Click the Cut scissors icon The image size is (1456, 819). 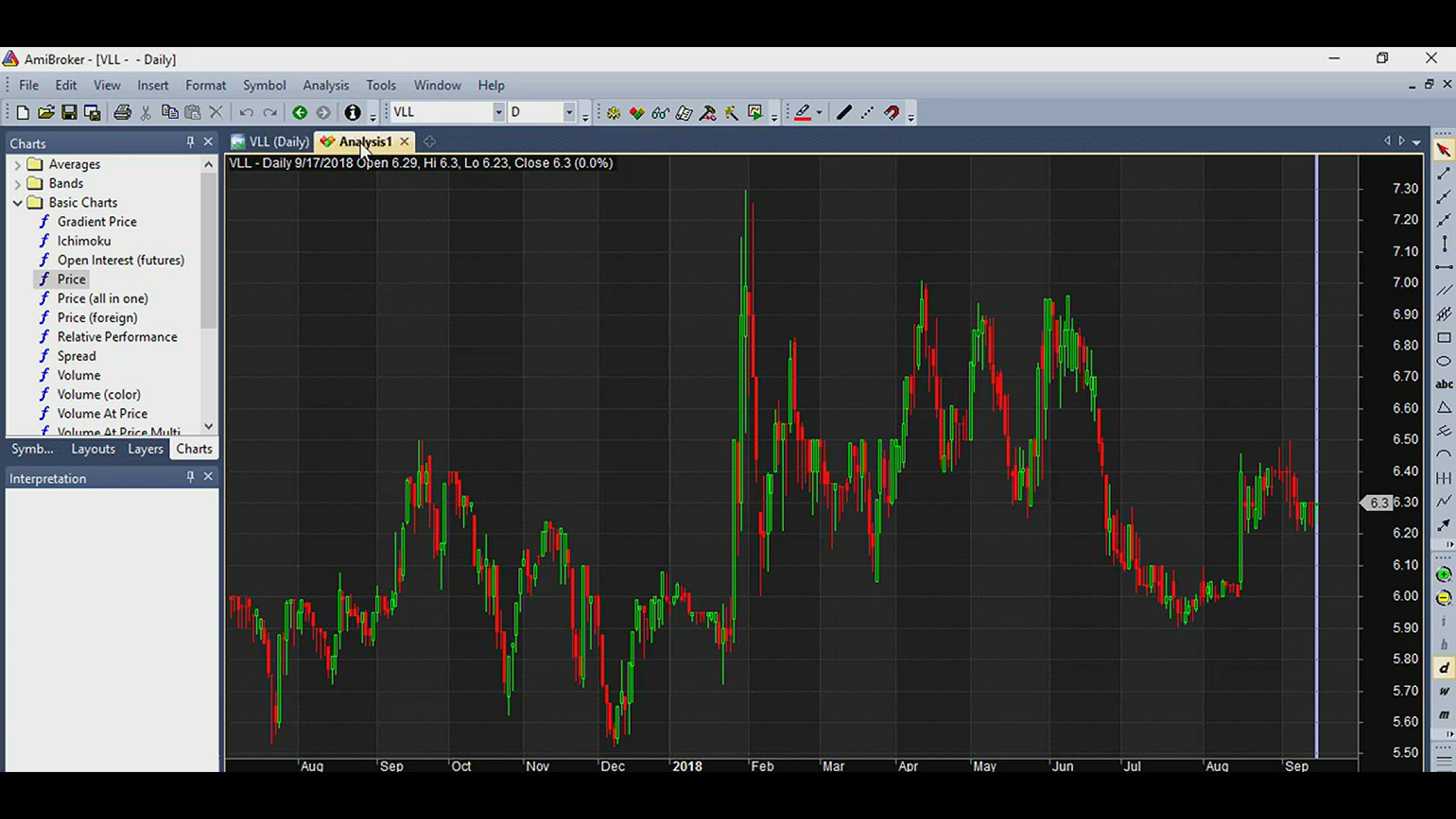146,113
